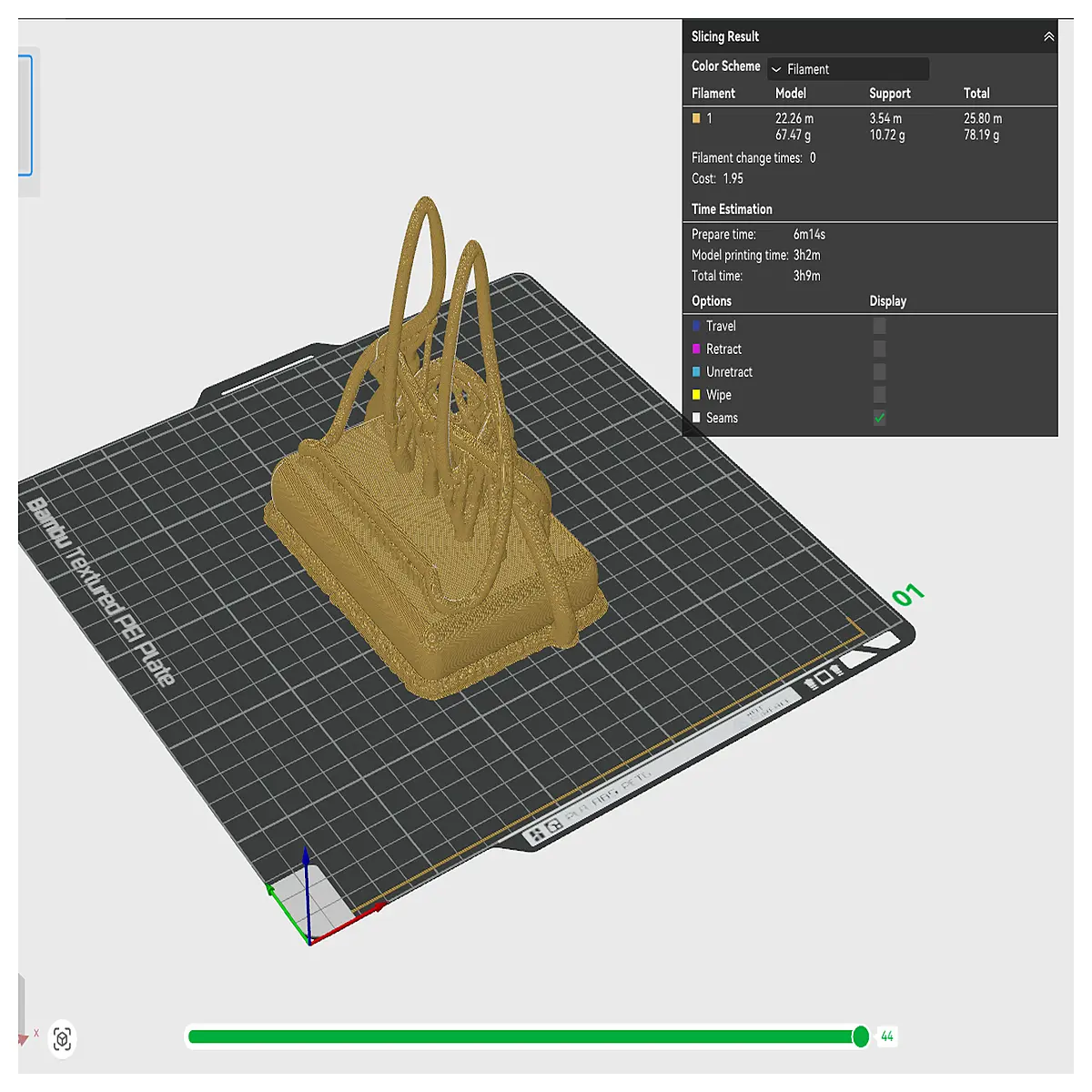Collapse the Slicing Result panel
Viewport: 1092px width, 1092px height.
click(1048, 36)
